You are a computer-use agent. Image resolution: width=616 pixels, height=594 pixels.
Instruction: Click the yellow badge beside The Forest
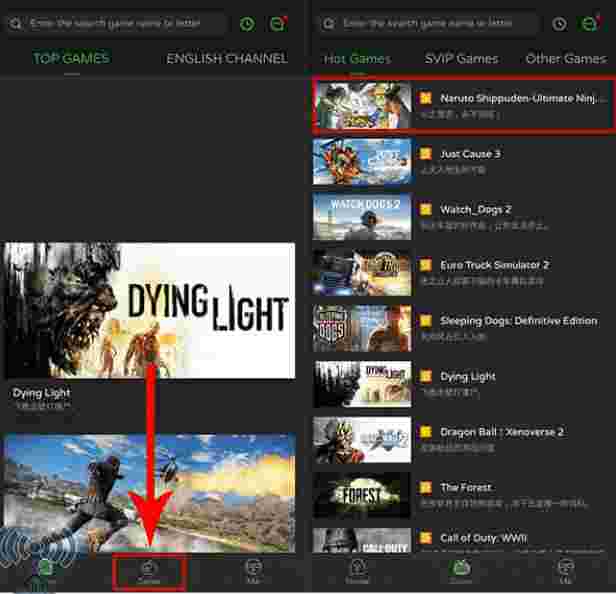(425, 488)
